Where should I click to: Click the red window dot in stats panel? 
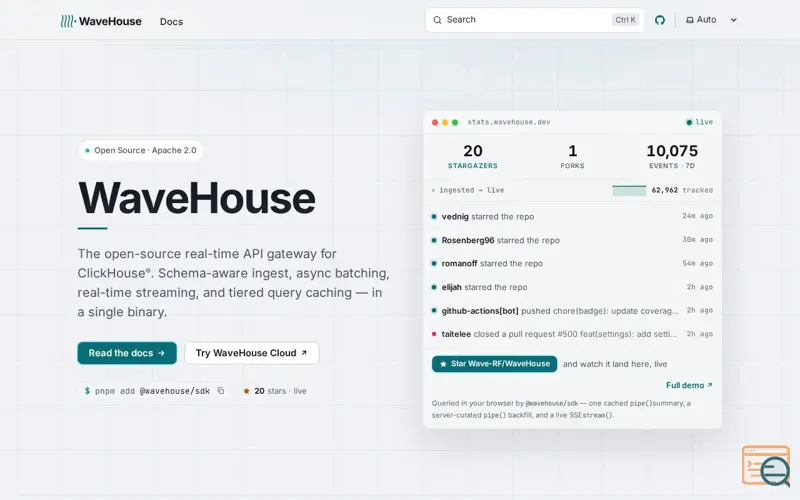(435, 122)
